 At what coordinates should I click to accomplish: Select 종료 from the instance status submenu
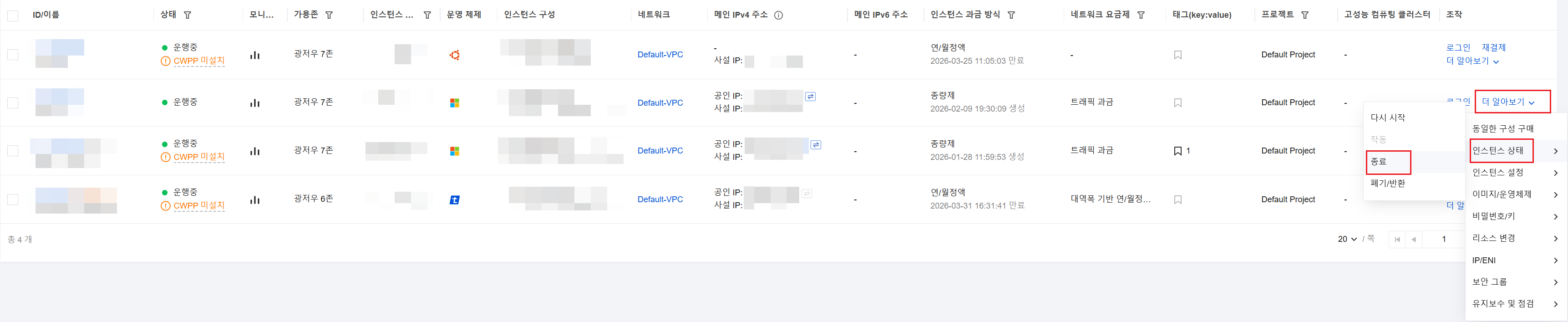coord(1379,162)
